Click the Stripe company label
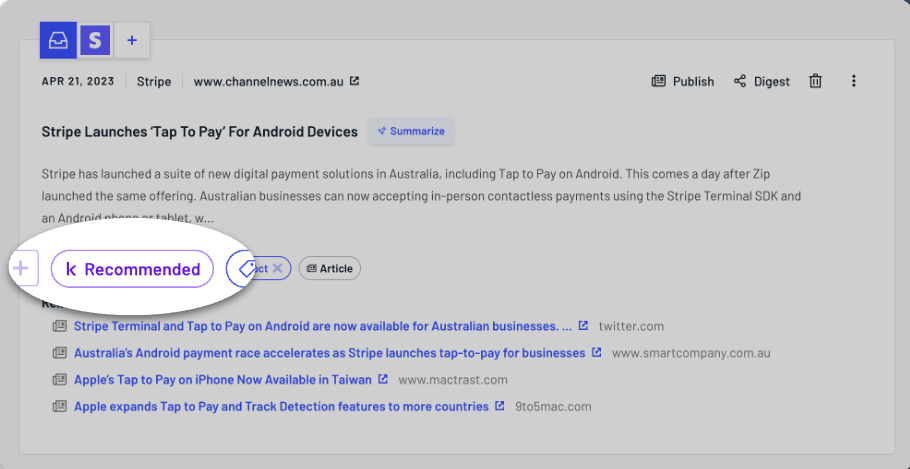This screenshot has width=910, height=469. 154,81
